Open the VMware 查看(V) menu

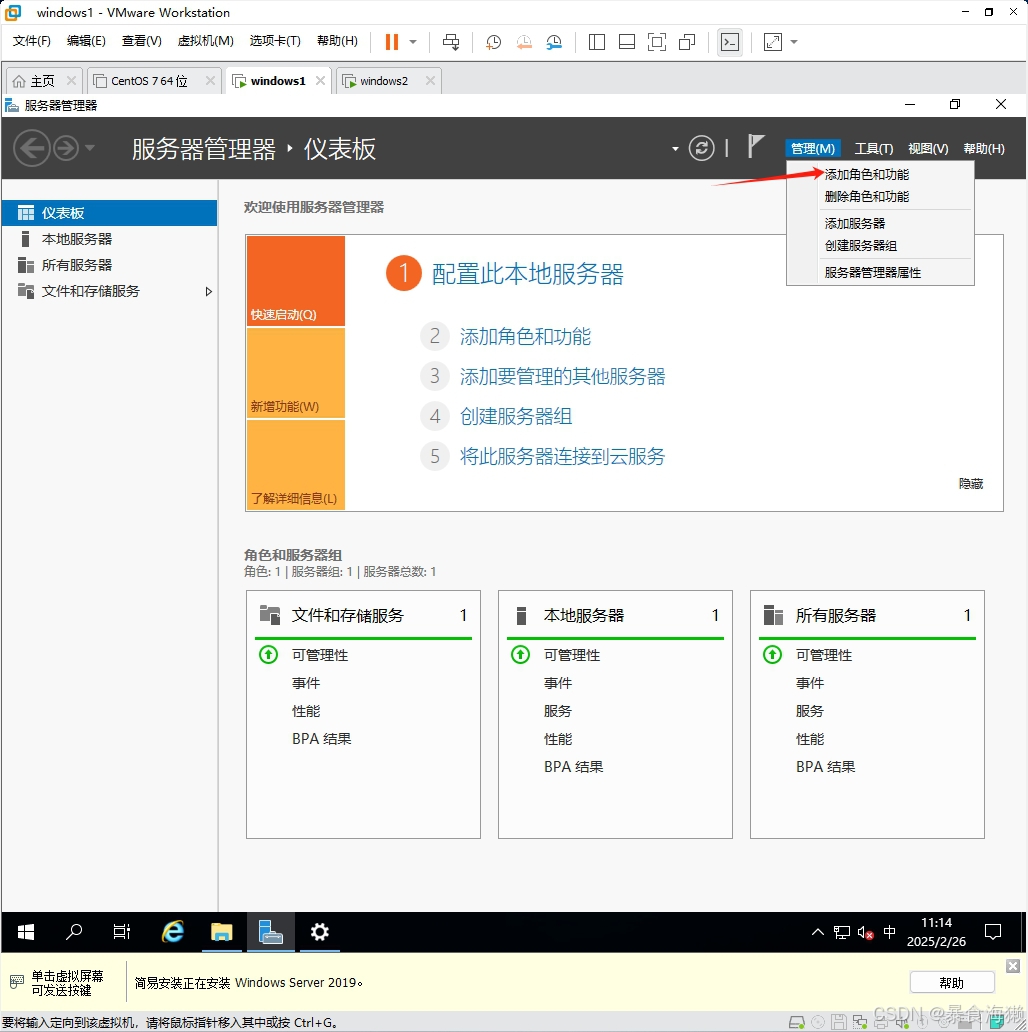tap(141, 41)
